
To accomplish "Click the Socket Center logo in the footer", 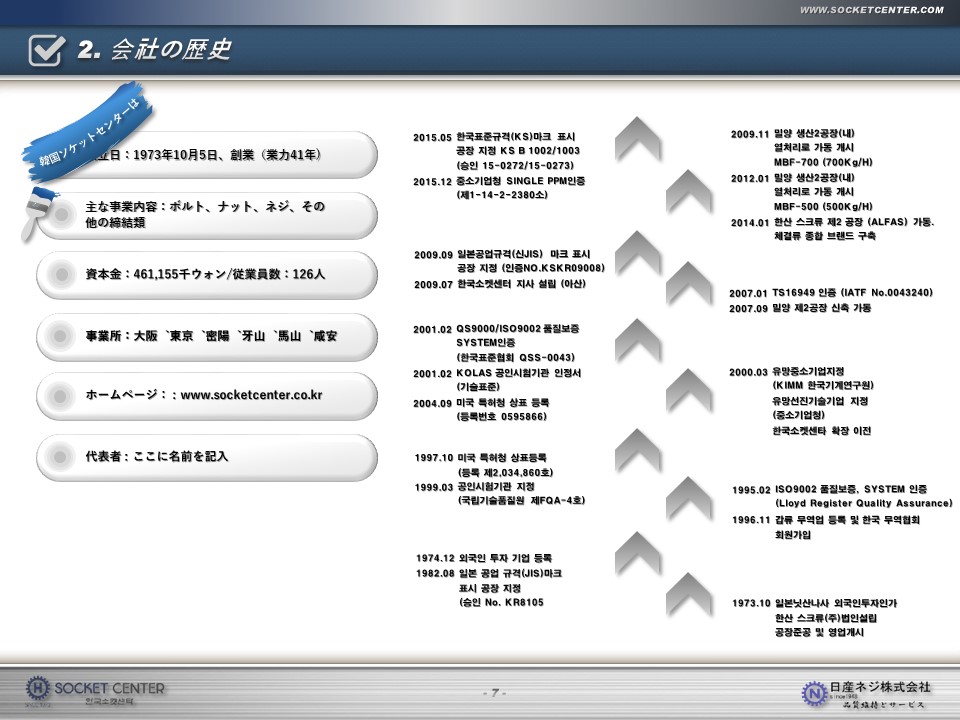I will pos(95,690).
